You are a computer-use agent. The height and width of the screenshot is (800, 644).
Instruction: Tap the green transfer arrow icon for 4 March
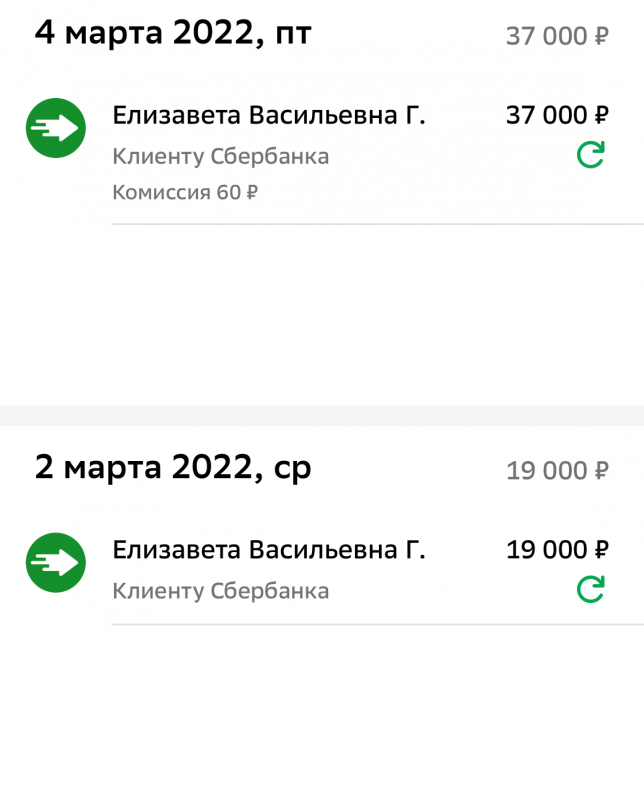55,128
